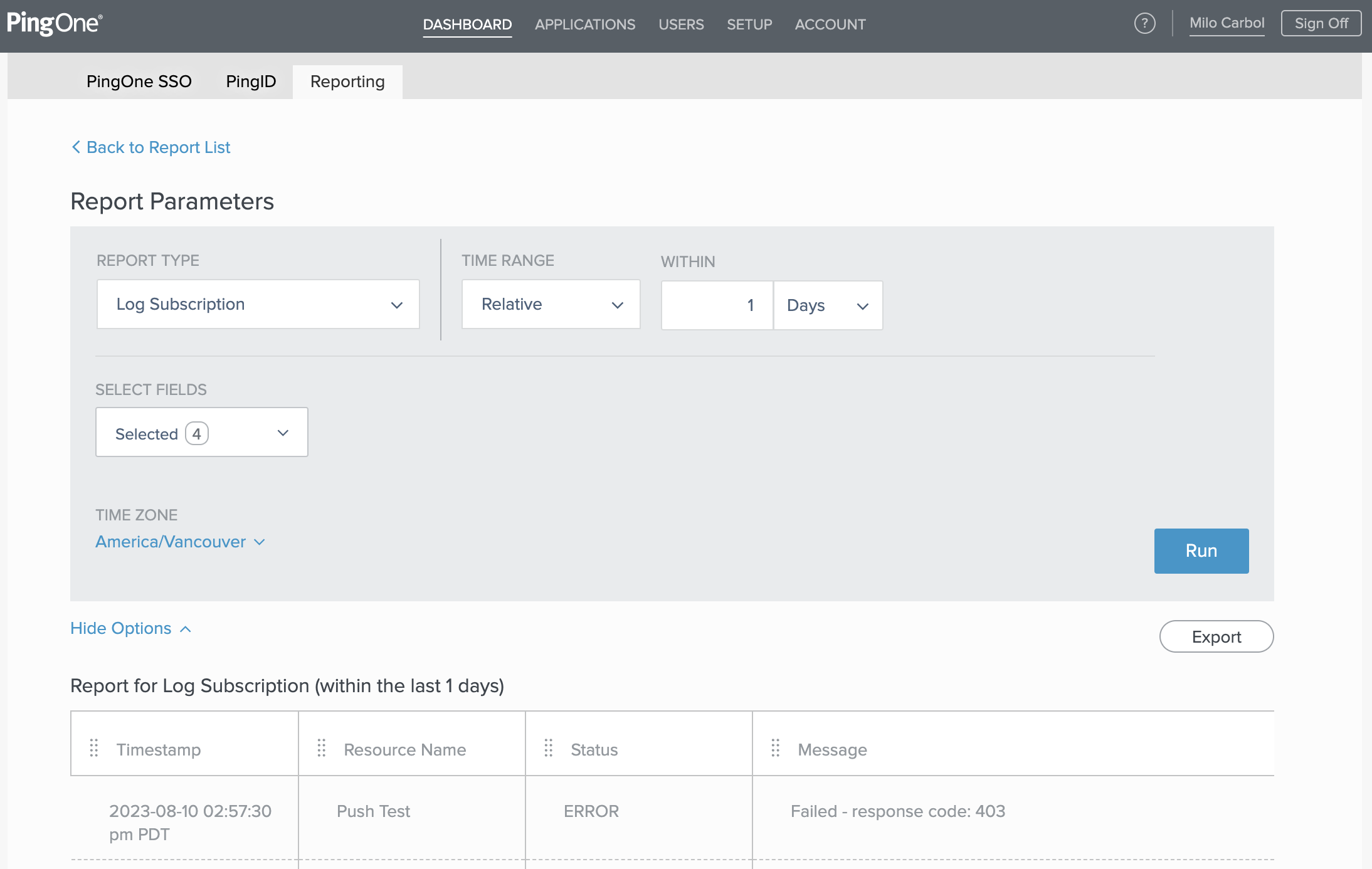Navigate to the Users section
Viewport: 1372px width, 869px height.
click(x=681, y=24)
